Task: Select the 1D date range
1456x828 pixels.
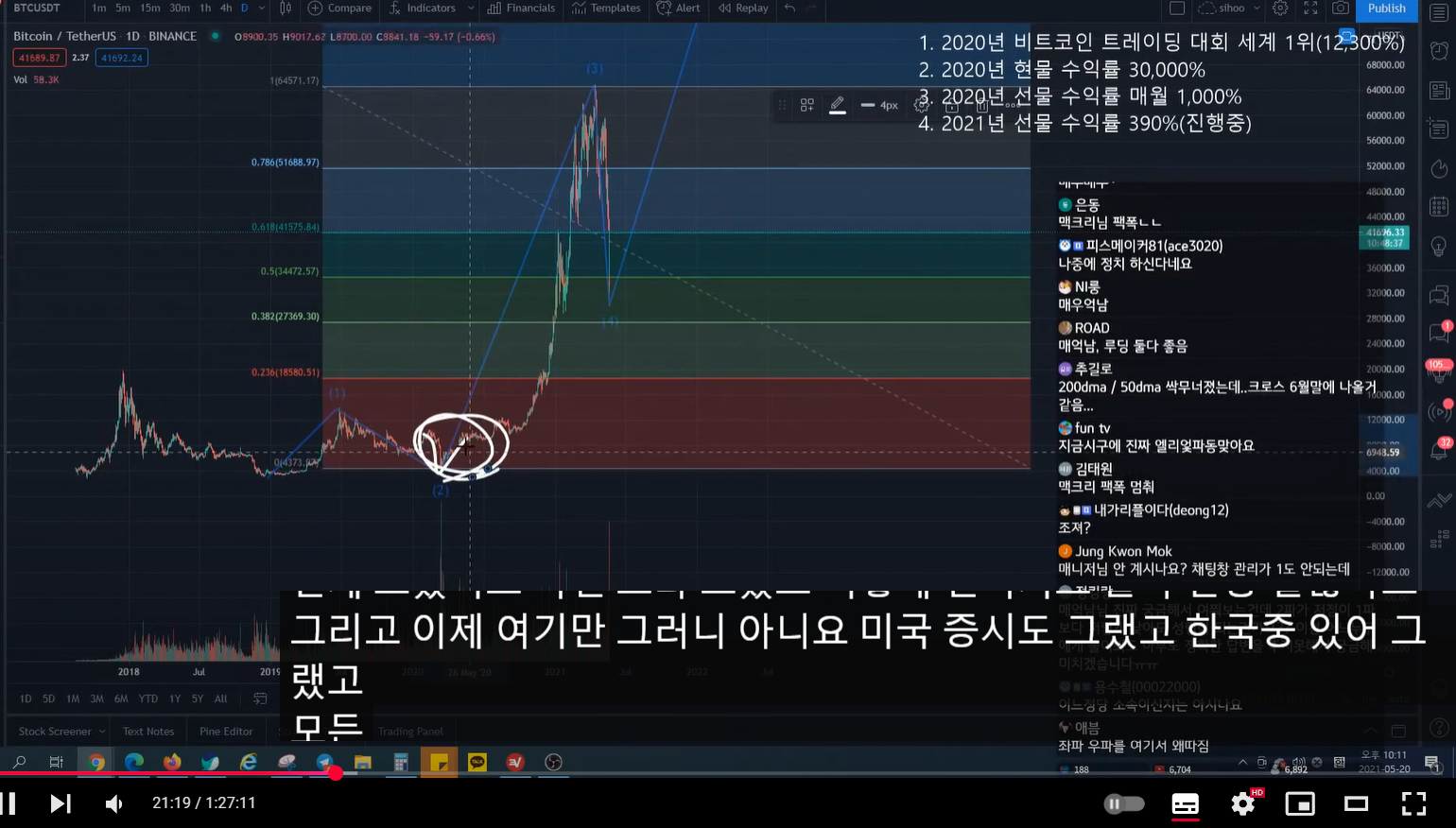Action: (26, 699)
